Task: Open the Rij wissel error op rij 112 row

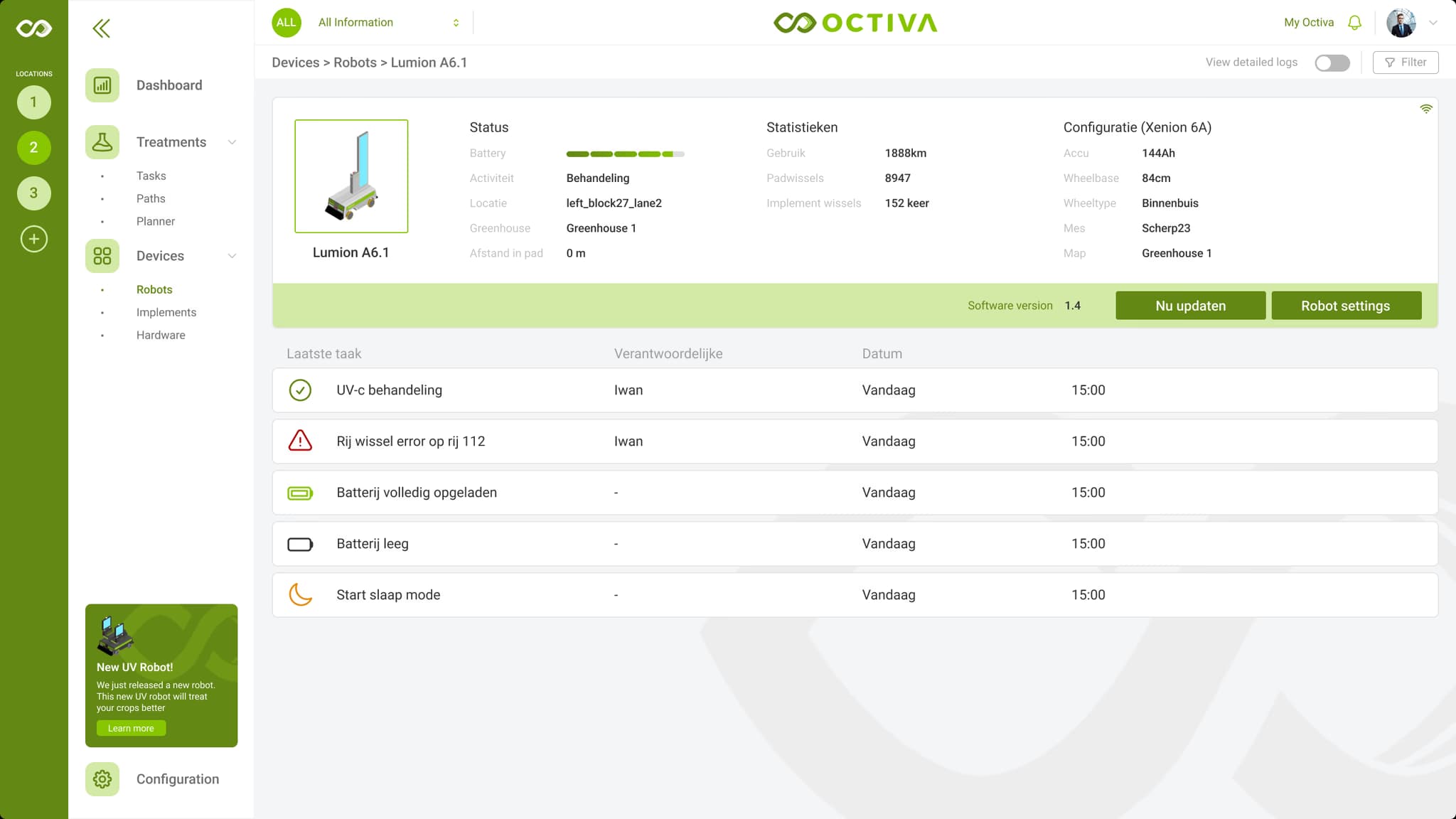Action: tap(855, 441)
